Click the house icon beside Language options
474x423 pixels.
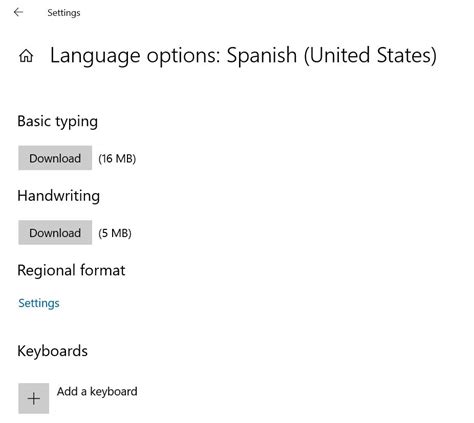[26, 56]
